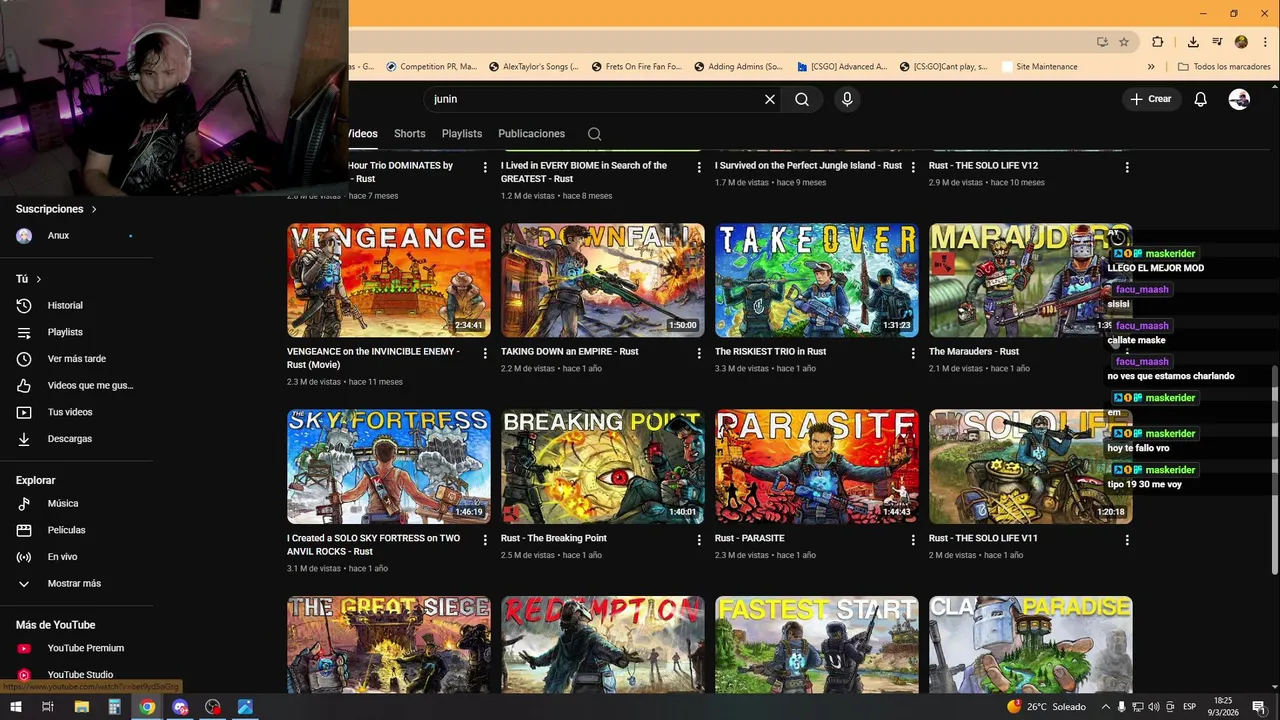The image size is (1280, 720).
Task: Click the junin search input field
Action: point(595,99)
